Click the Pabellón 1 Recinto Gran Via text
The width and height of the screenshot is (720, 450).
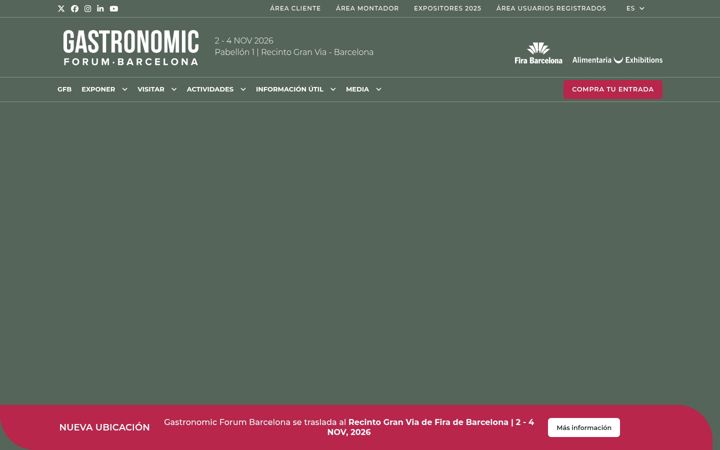tap(294, 52)
